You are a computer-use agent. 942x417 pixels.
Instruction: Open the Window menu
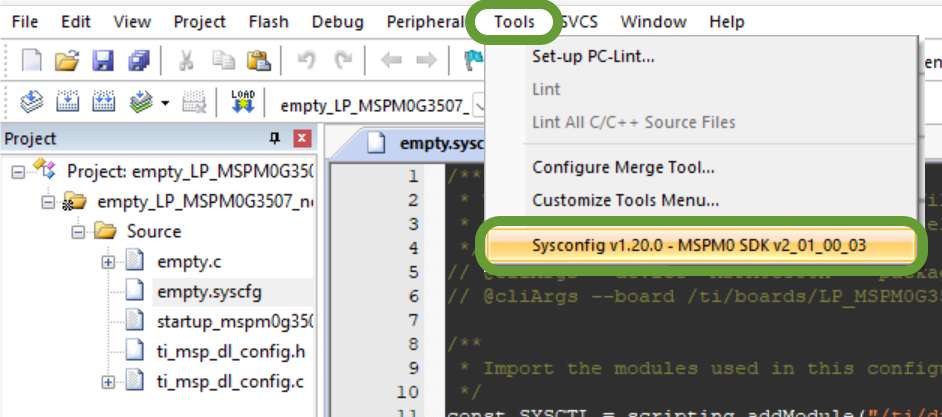[x=654, y=22]
